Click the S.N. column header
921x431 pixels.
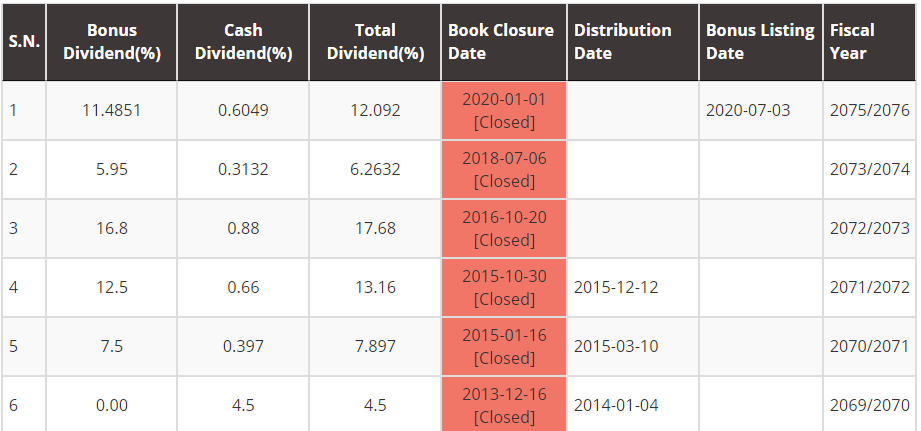(24, 42)
